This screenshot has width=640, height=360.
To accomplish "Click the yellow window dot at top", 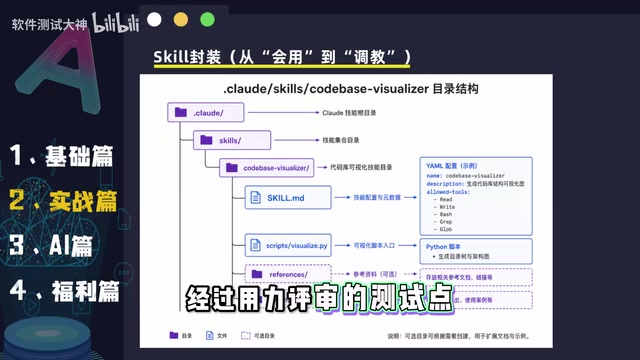I will tap(181, 20).
